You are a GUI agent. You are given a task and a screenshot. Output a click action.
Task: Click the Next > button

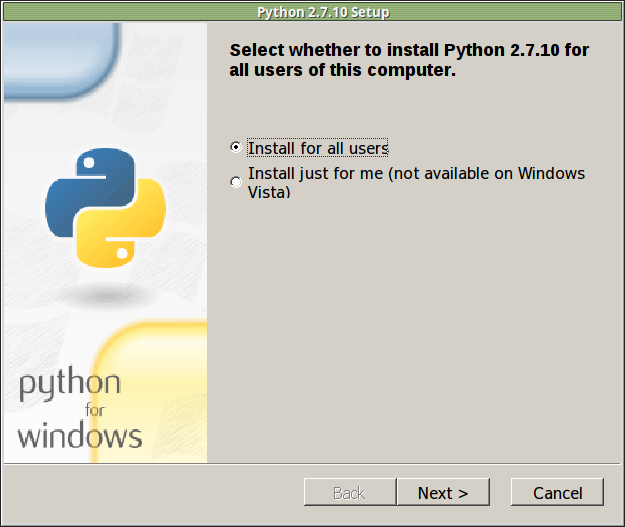443,492
